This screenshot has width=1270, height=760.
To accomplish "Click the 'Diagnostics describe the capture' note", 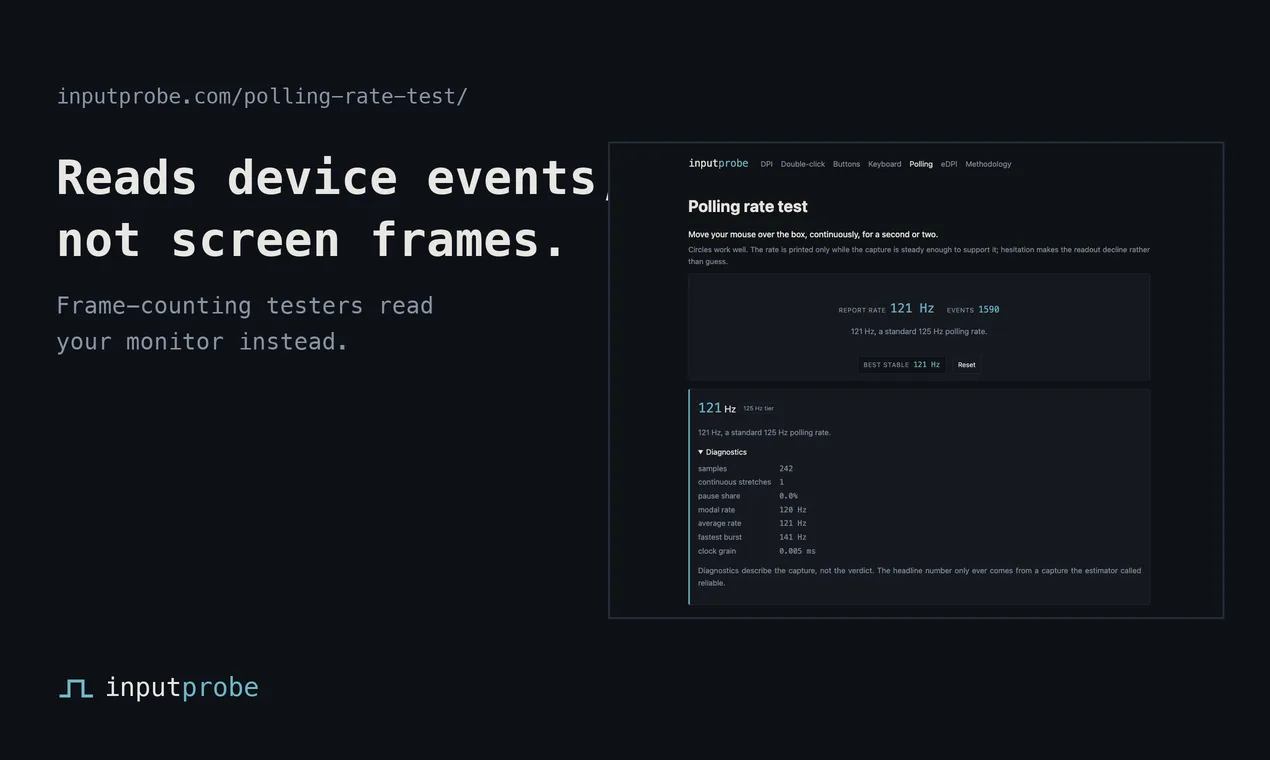I will pos(919,577).
